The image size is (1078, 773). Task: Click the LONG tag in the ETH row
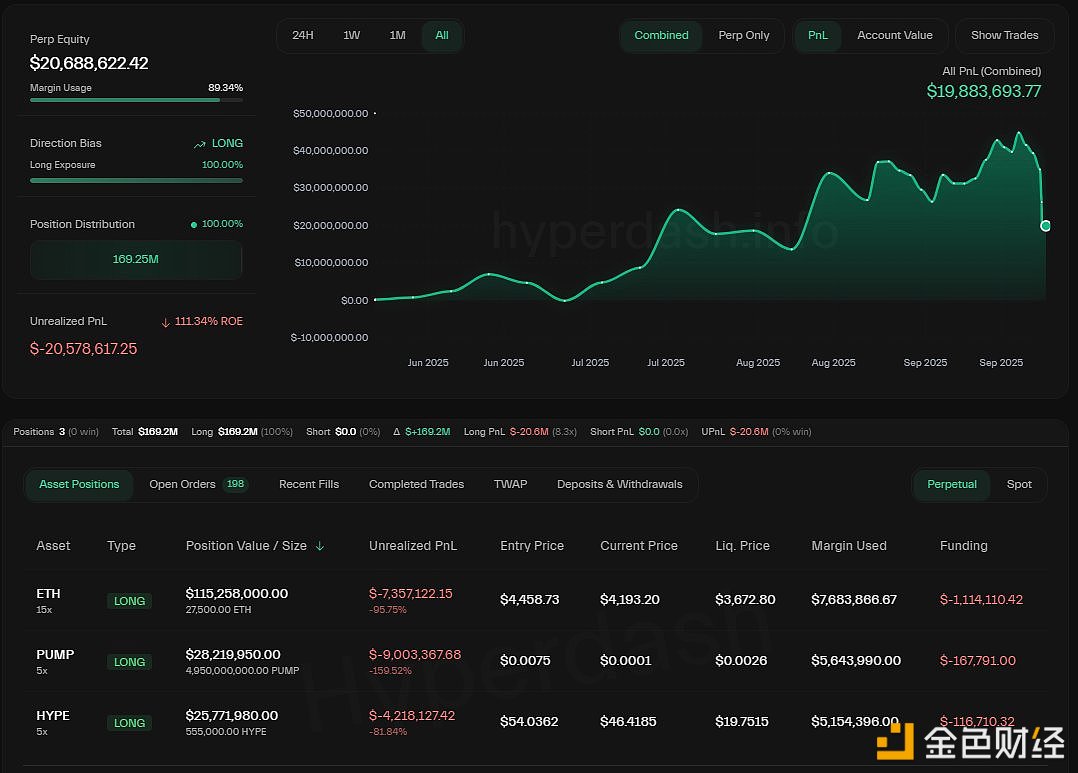click(x=129, y=601)
